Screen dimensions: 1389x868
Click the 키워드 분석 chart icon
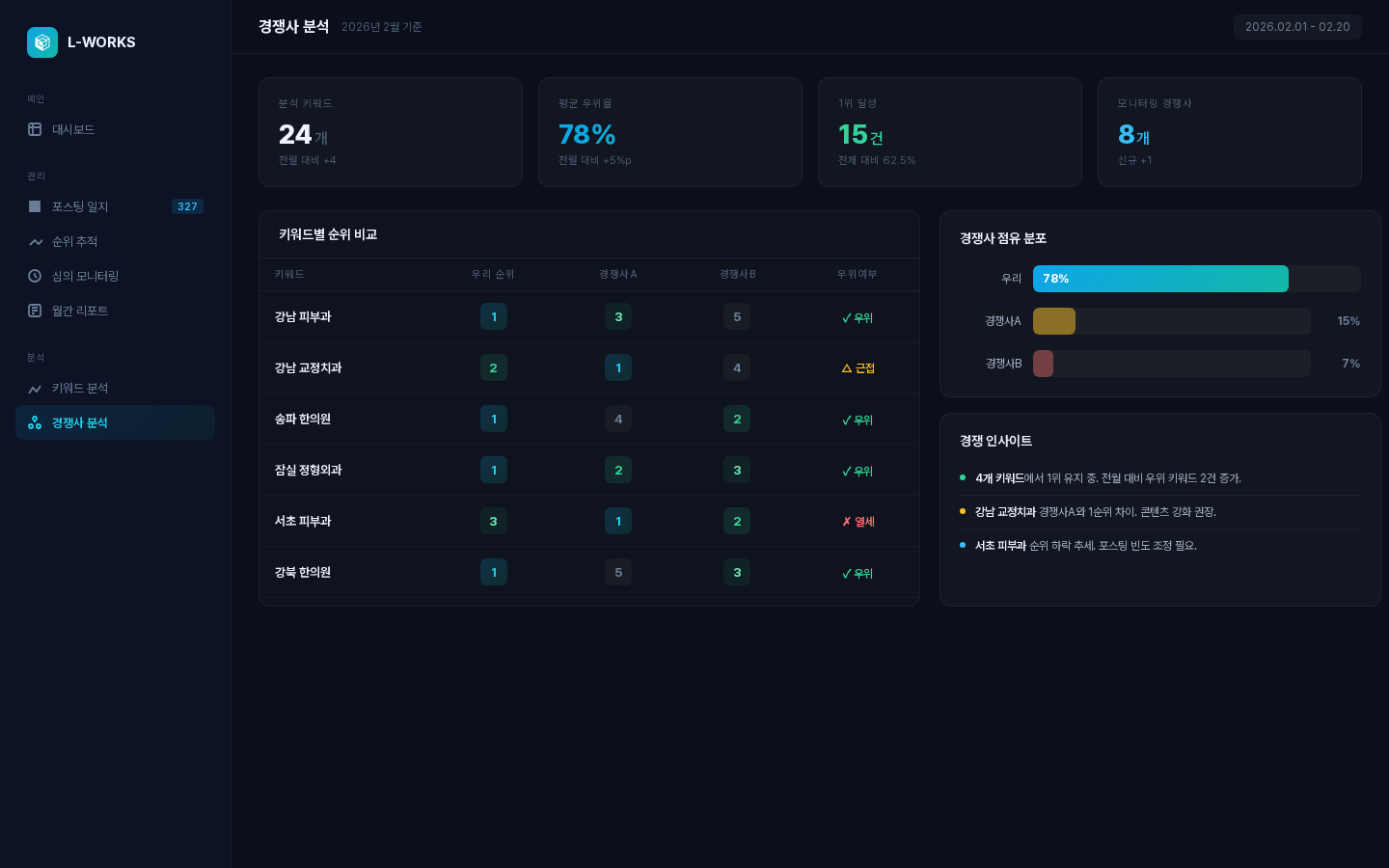pos(35,388)
